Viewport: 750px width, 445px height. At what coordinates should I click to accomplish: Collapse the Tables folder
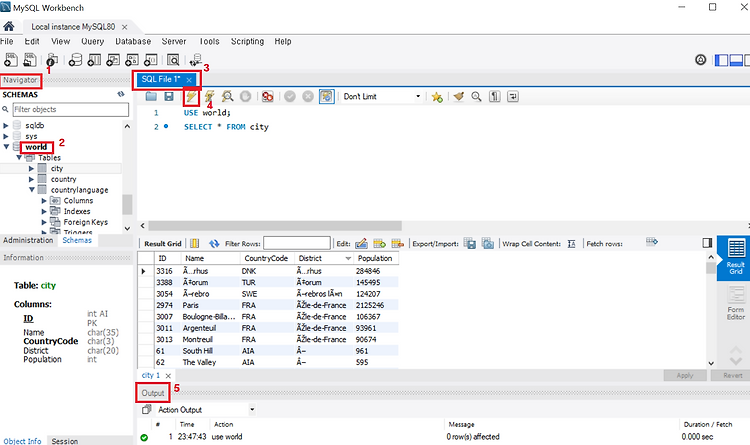pyautogui.click(x=19, y=157)
